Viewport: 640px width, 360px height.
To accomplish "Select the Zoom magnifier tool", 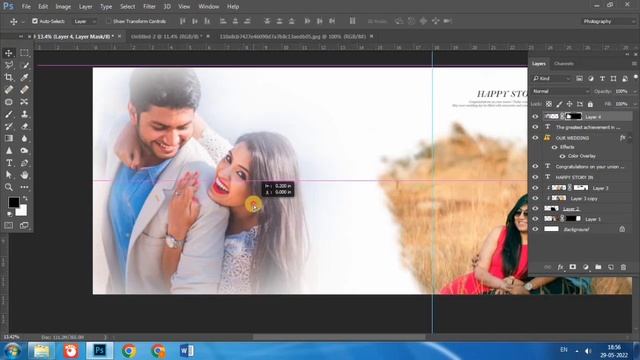I will (x=9, y=187).
